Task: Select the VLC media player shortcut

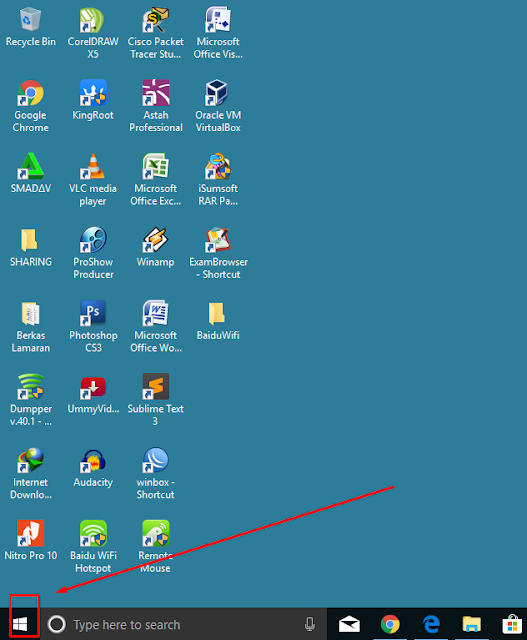Action: (93, 180)
